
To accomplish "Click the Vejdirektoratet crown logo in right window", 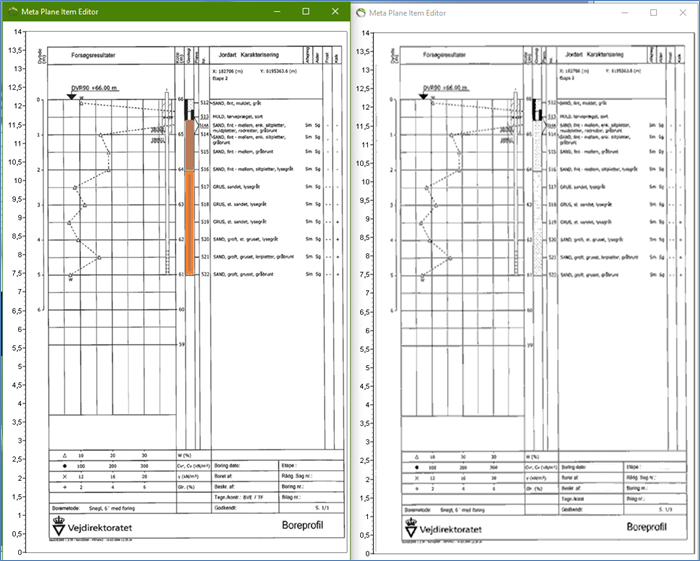I will (x=411, y=528).
